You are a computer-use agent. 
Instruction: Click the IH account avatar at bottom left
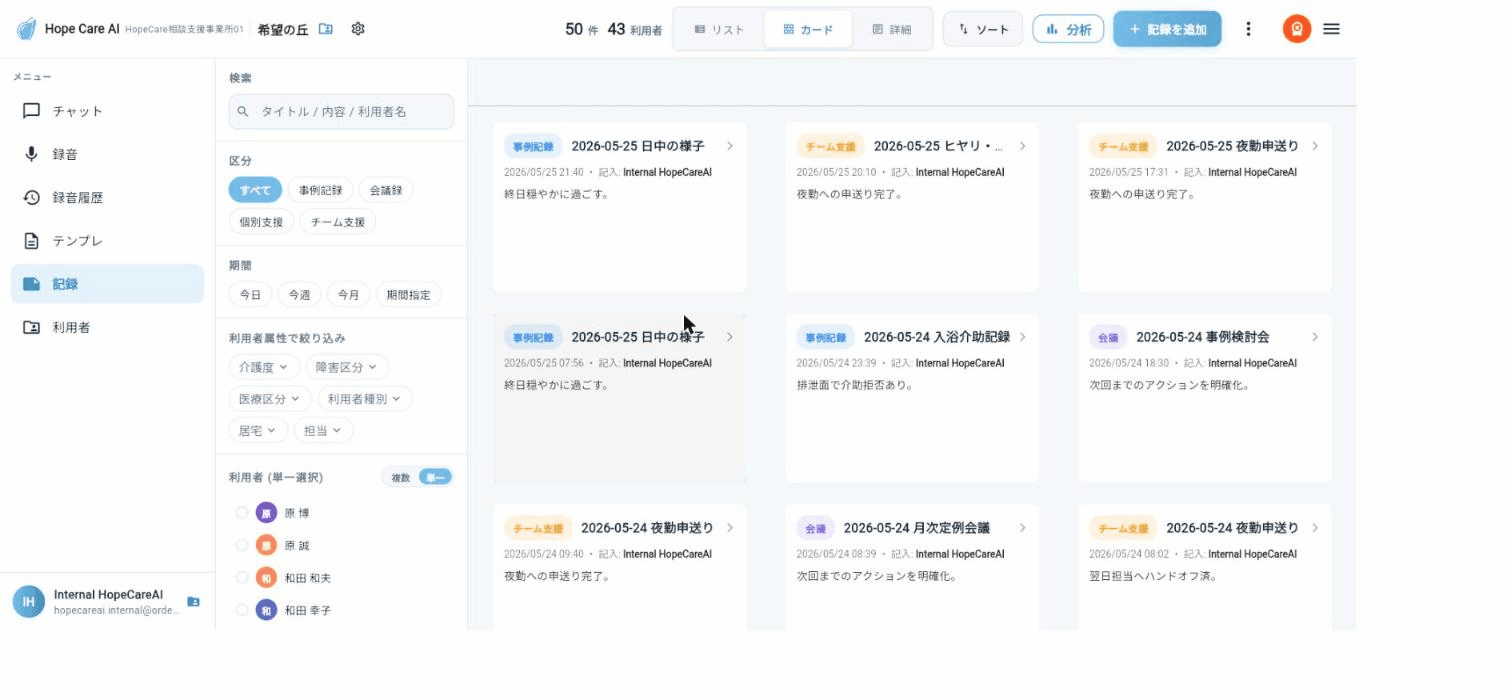click(28, 601)
